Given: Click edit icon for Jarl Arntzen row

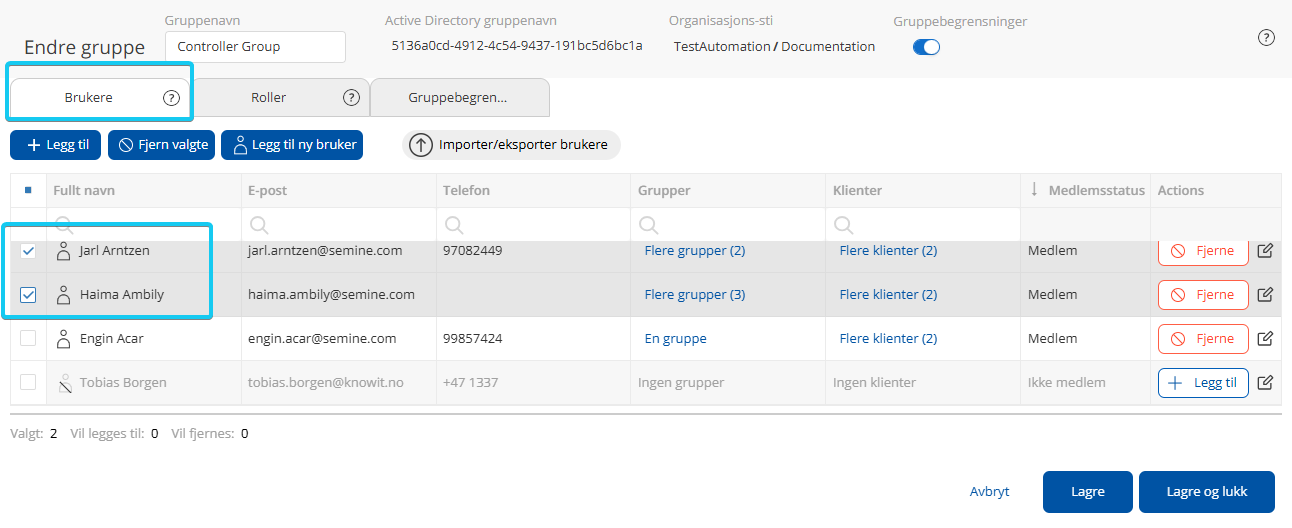Looking at the screenshot, I should click(x=1265, y=251).
